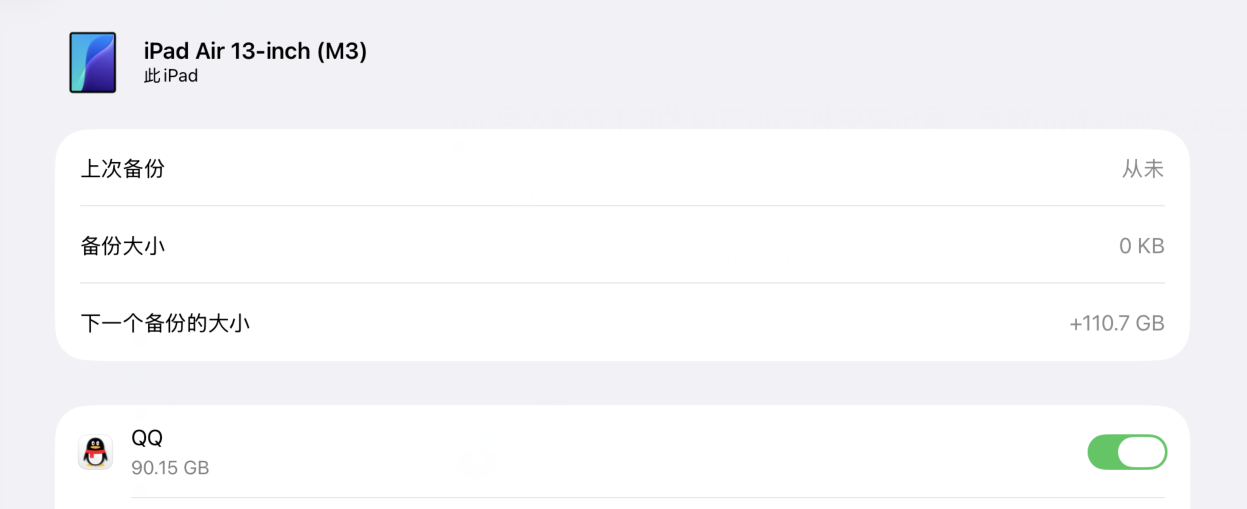
Task: Click the 90.15 GB size under QQ
Action: [x=170, y=467]
